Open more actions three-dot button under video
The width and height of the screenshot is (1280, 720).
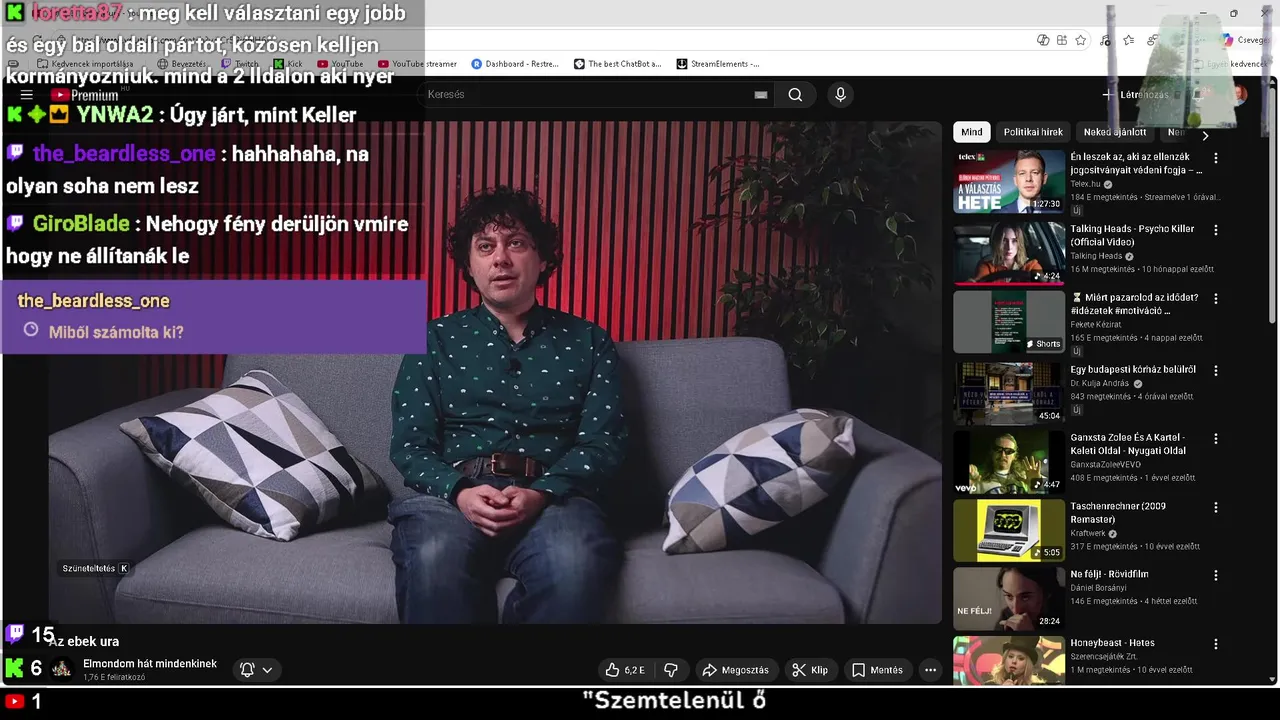coord(930,670)
